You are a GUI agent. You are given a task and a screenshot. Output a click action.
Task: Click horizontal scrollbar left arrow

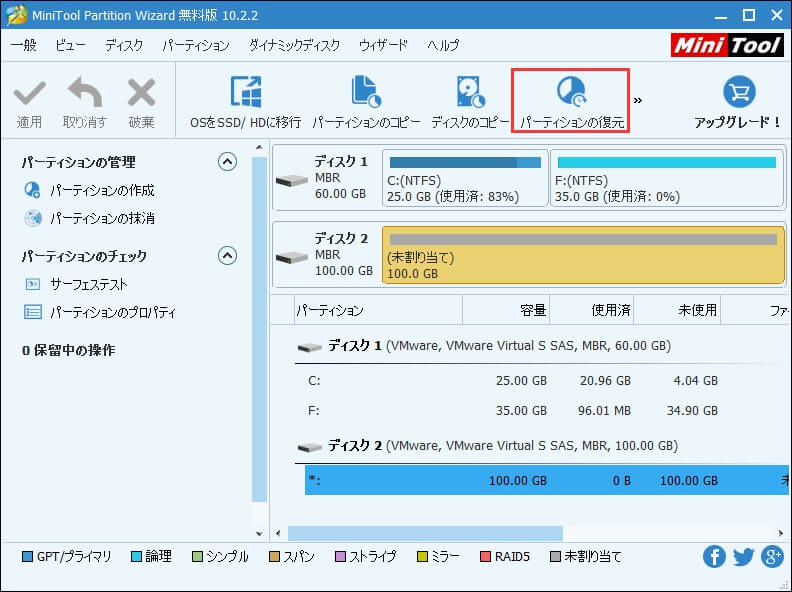pos(278,533)
